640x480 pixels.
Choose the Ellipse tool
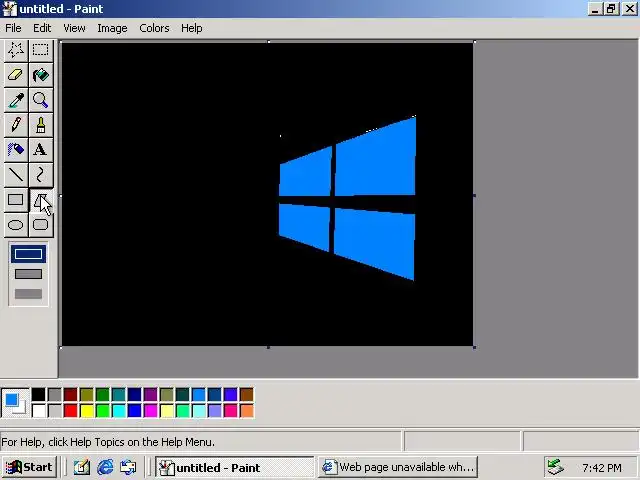click(x=16, y=225)
